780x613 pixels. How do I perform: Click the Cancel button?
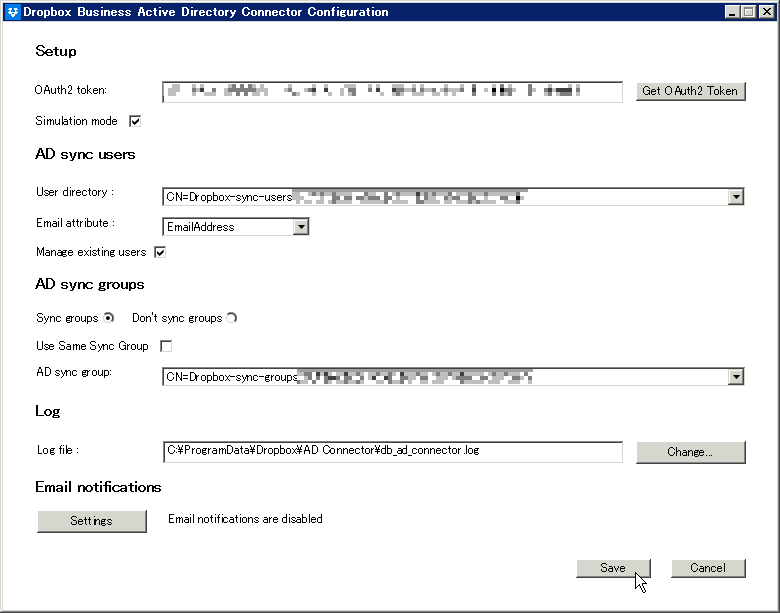[x=708, y=568]
